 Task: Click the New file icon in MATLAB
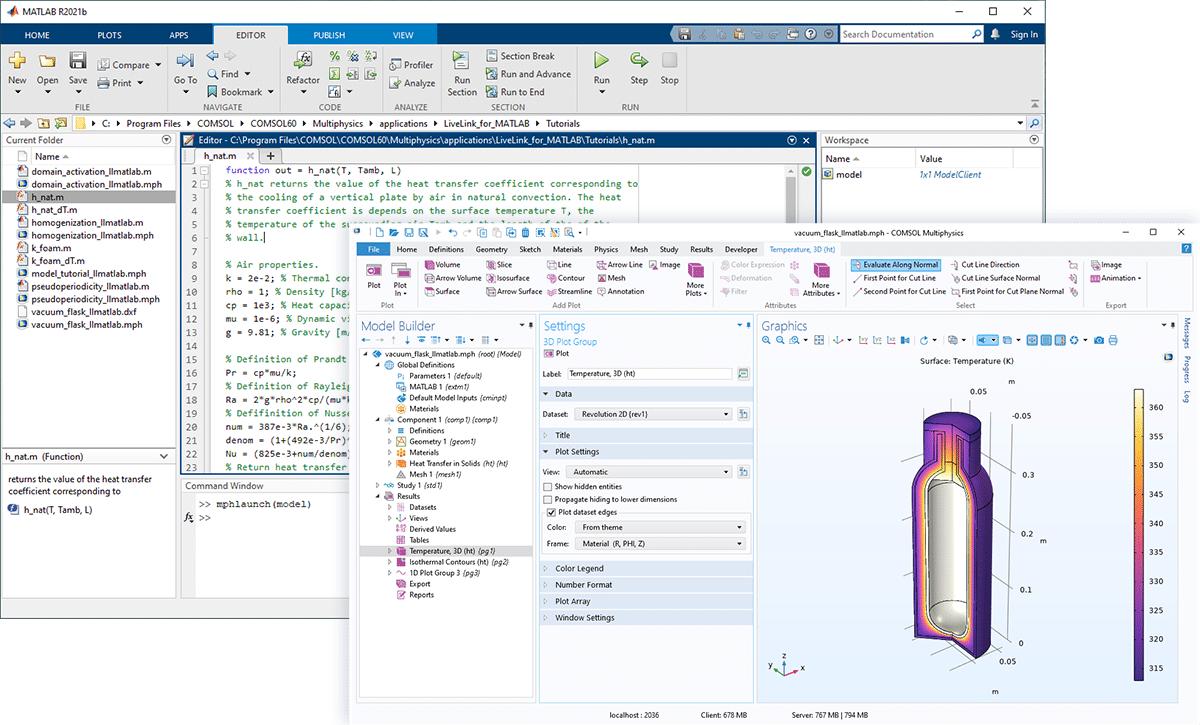(x=17, y=61)
